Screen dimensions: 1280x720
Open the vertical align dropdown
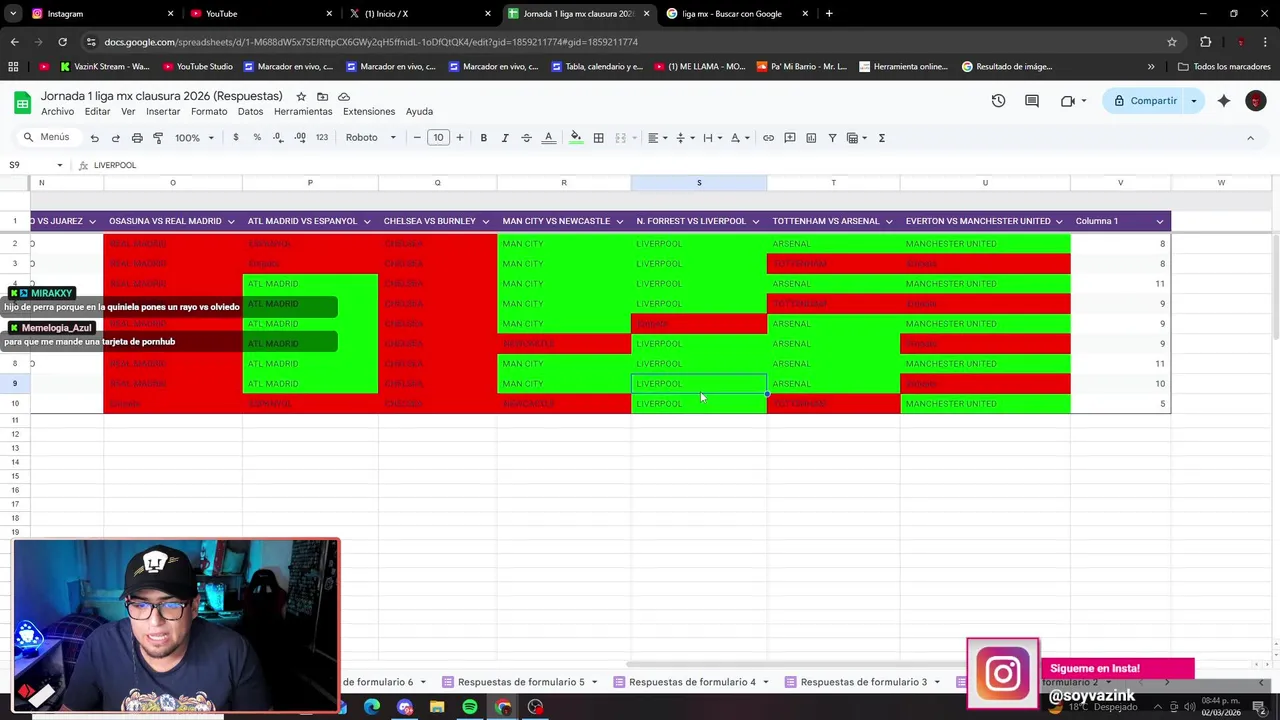click(684, 138)
